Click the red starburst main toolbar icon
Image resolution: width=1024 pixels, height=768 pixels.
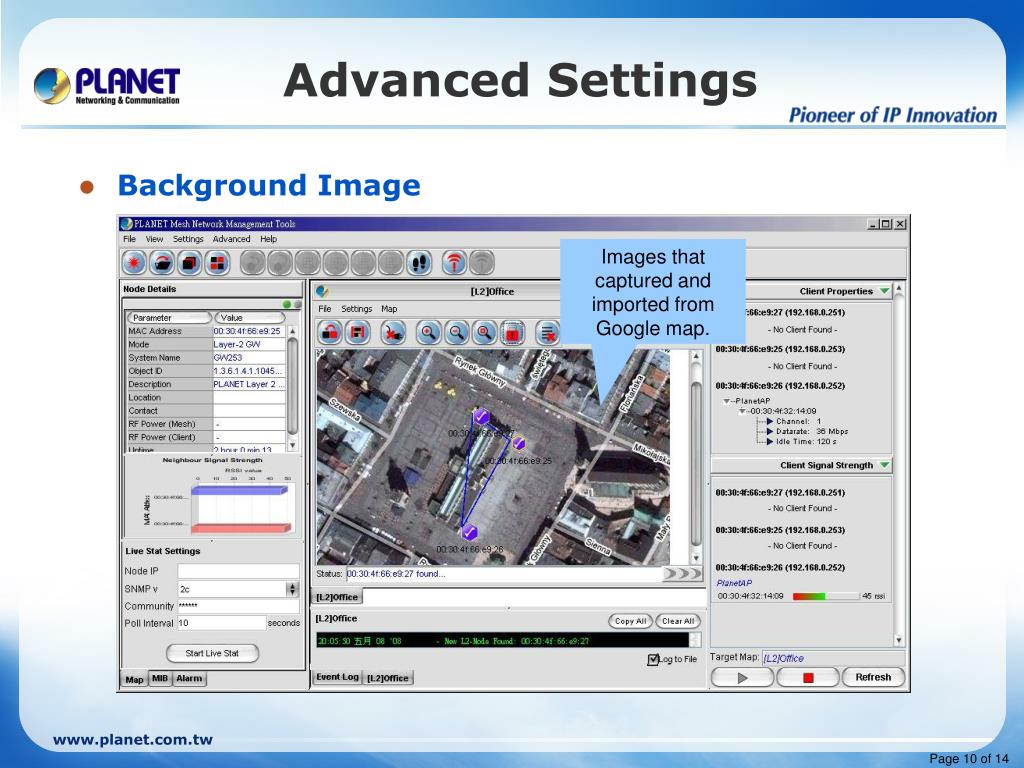[x=135, y=263]
